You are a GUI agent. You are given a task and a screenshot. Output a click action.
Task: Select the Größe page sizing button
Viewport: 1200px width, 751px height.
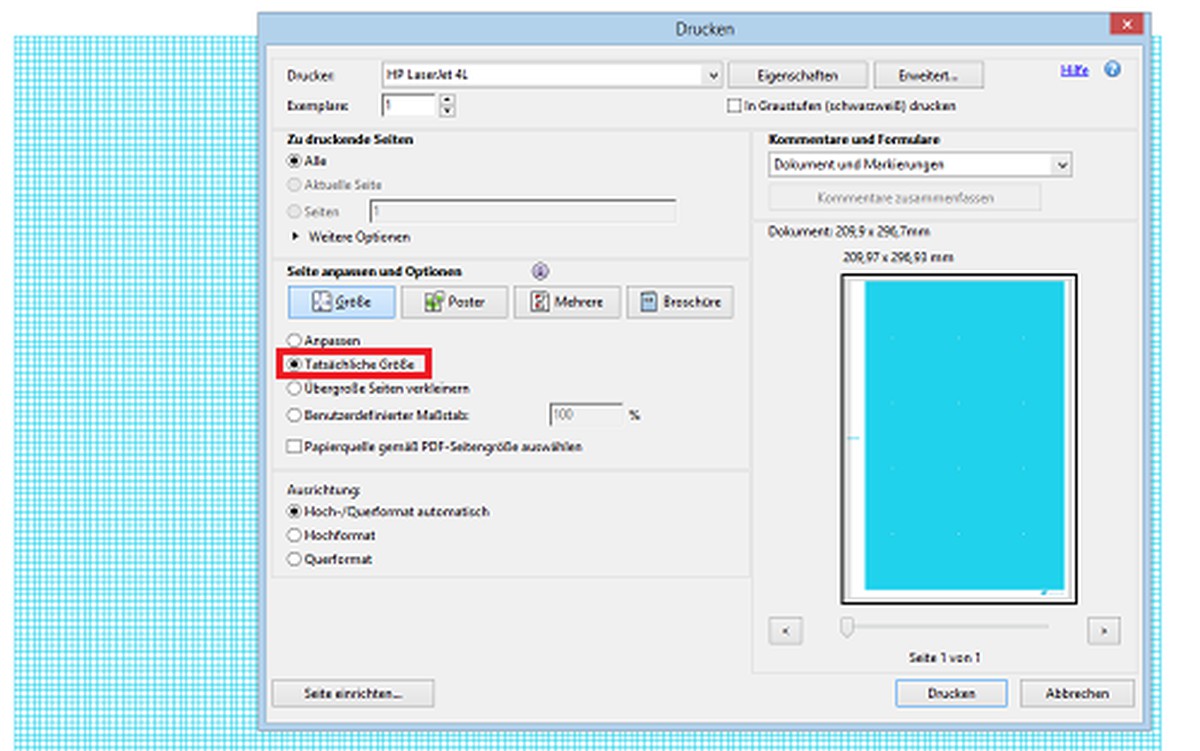[x=342, y=302]
